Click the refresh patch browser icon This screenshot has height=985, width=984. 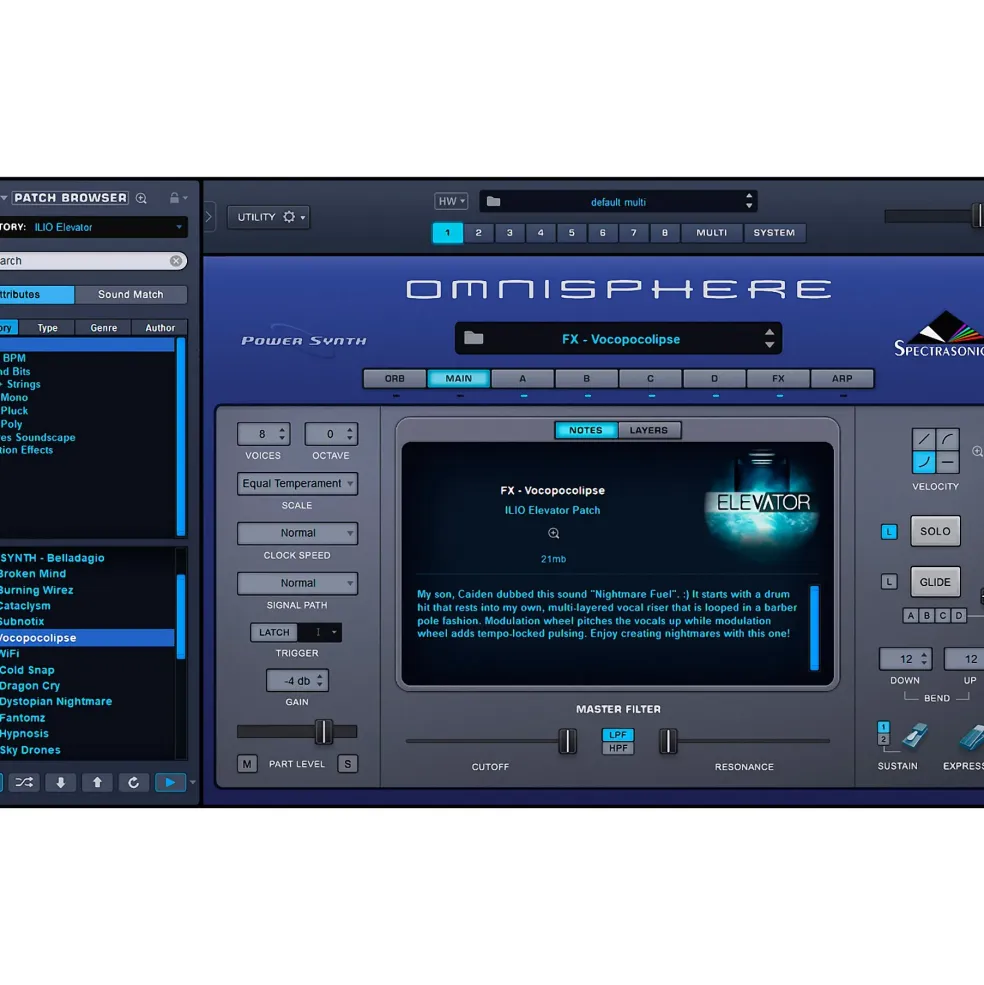coord(133,782)
